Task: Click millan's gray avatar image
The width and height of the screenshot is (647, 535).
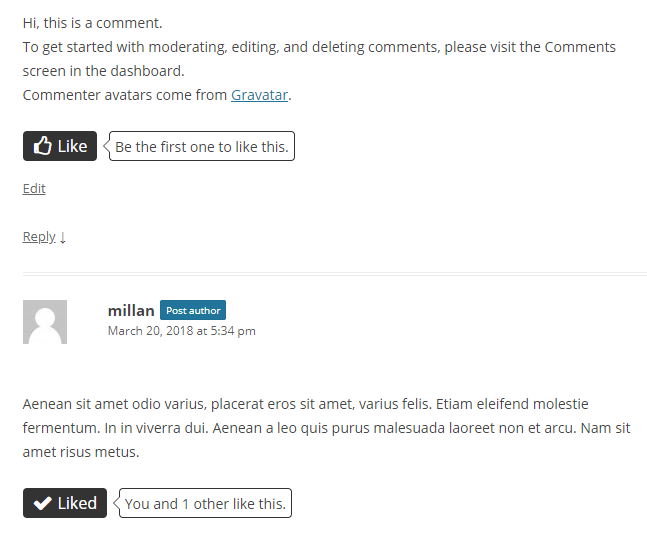Action: (45, 322)
